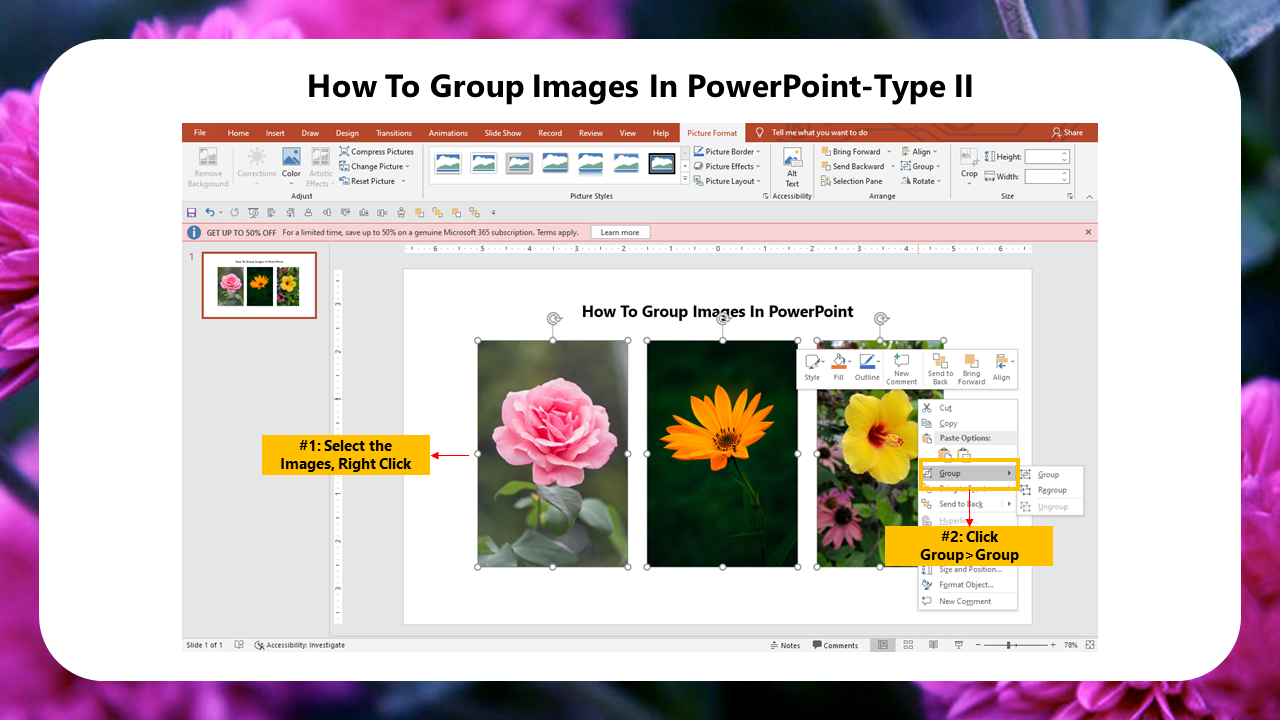1280x720 pixels.
Task: Open the Picture Effects dropdown
Action: point(728,166)
